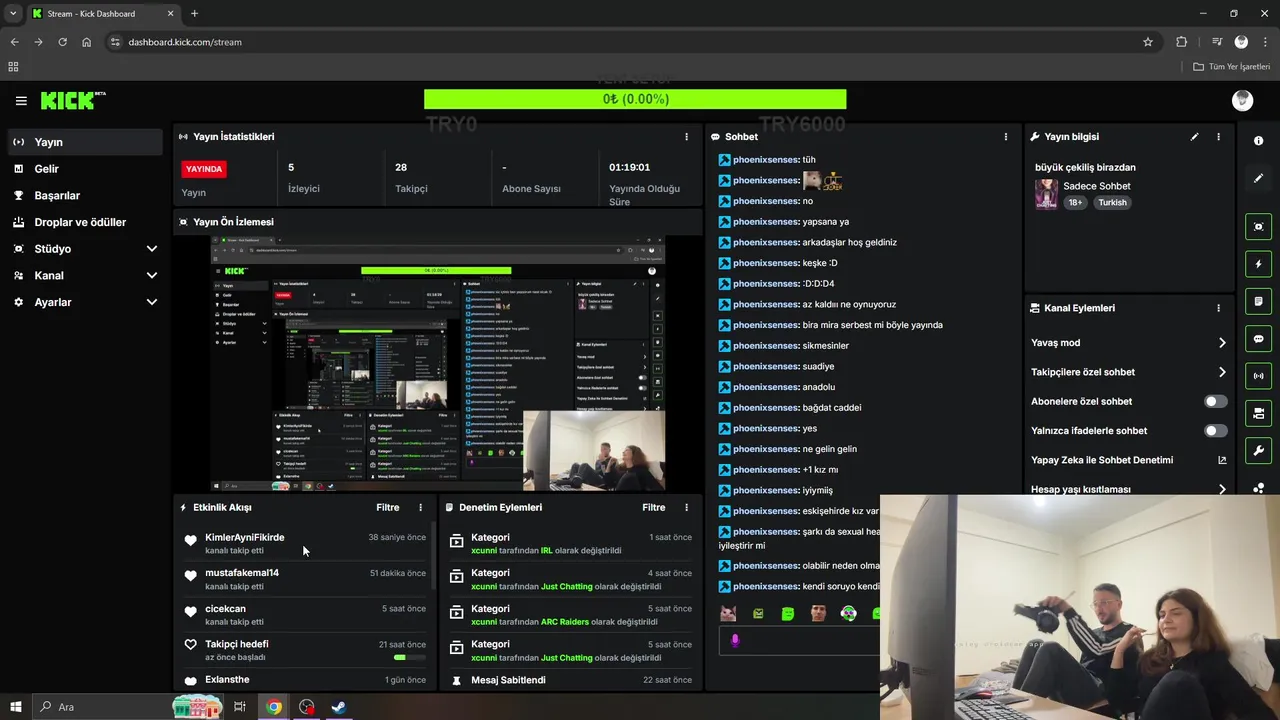Viewport: 1280px width, 720px height.
Task: Open Windows Start menu
Action: (x=16, y=707)
